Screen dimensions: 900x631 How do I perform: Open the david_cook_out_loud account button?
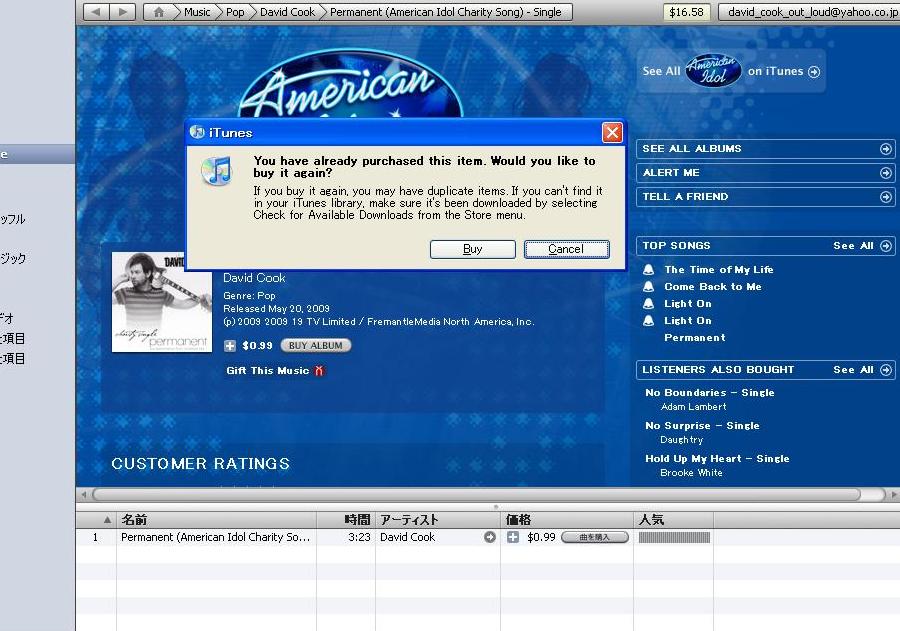tap(809, 11)
